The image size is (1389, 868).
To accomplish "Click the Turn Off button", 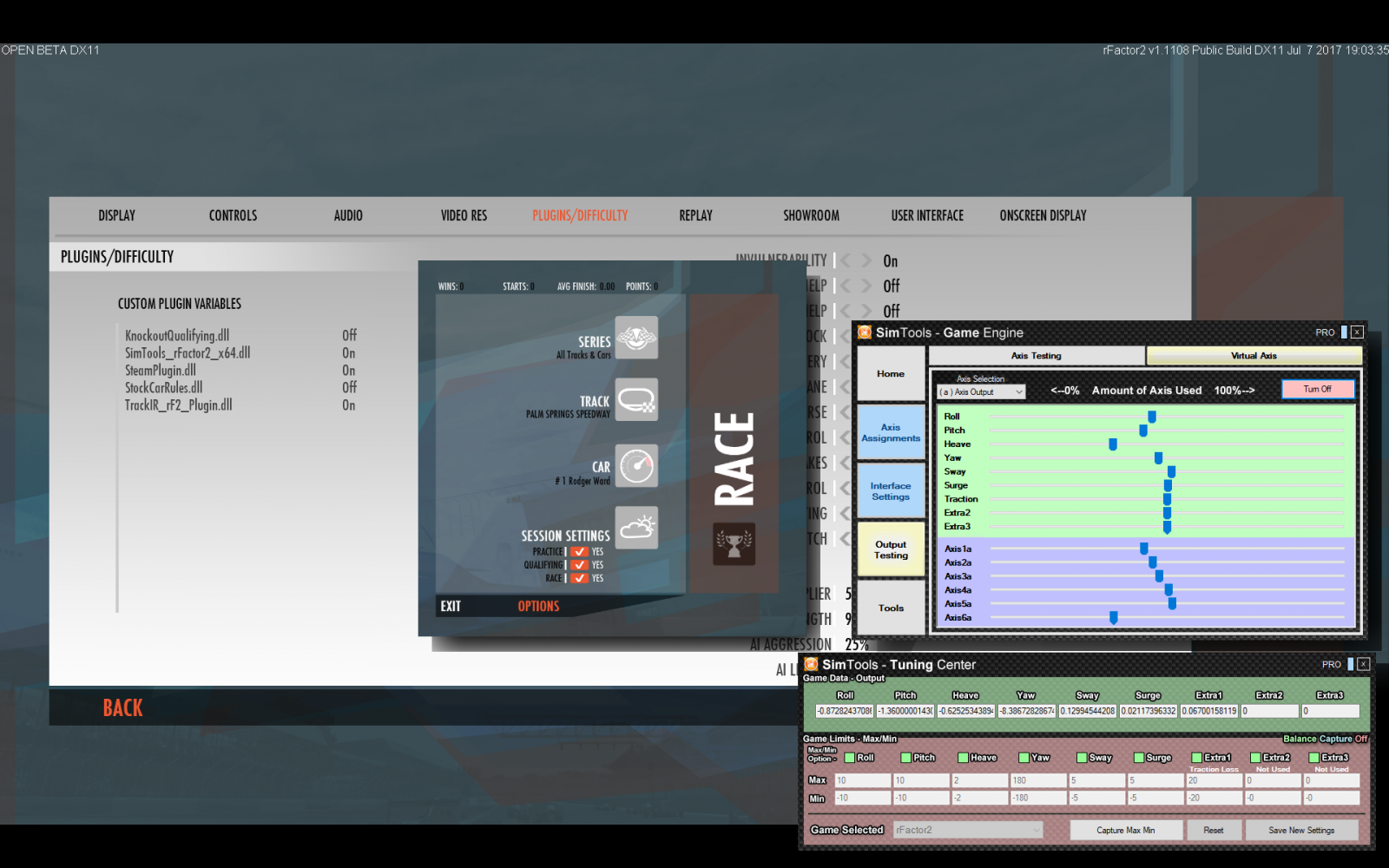I will tap(1317, 390).
